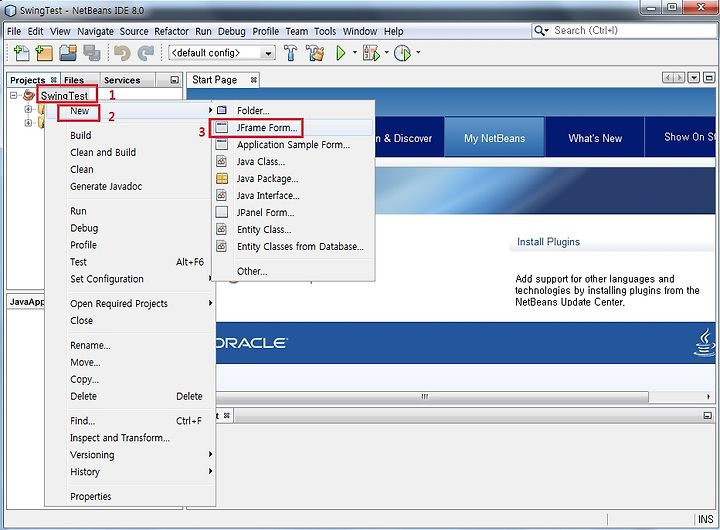720x530 pixels.
Task: Open the Profile Project dropdown arrow
Action: [418, 53]
